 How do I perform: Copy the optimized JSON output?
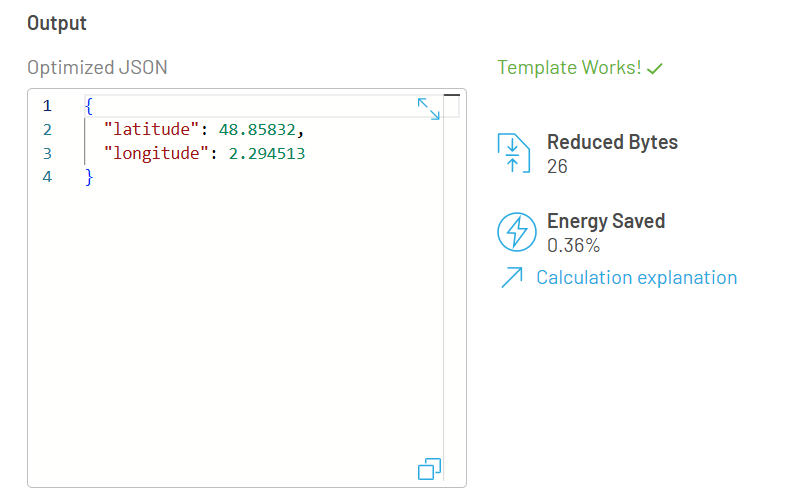point(429,468)
